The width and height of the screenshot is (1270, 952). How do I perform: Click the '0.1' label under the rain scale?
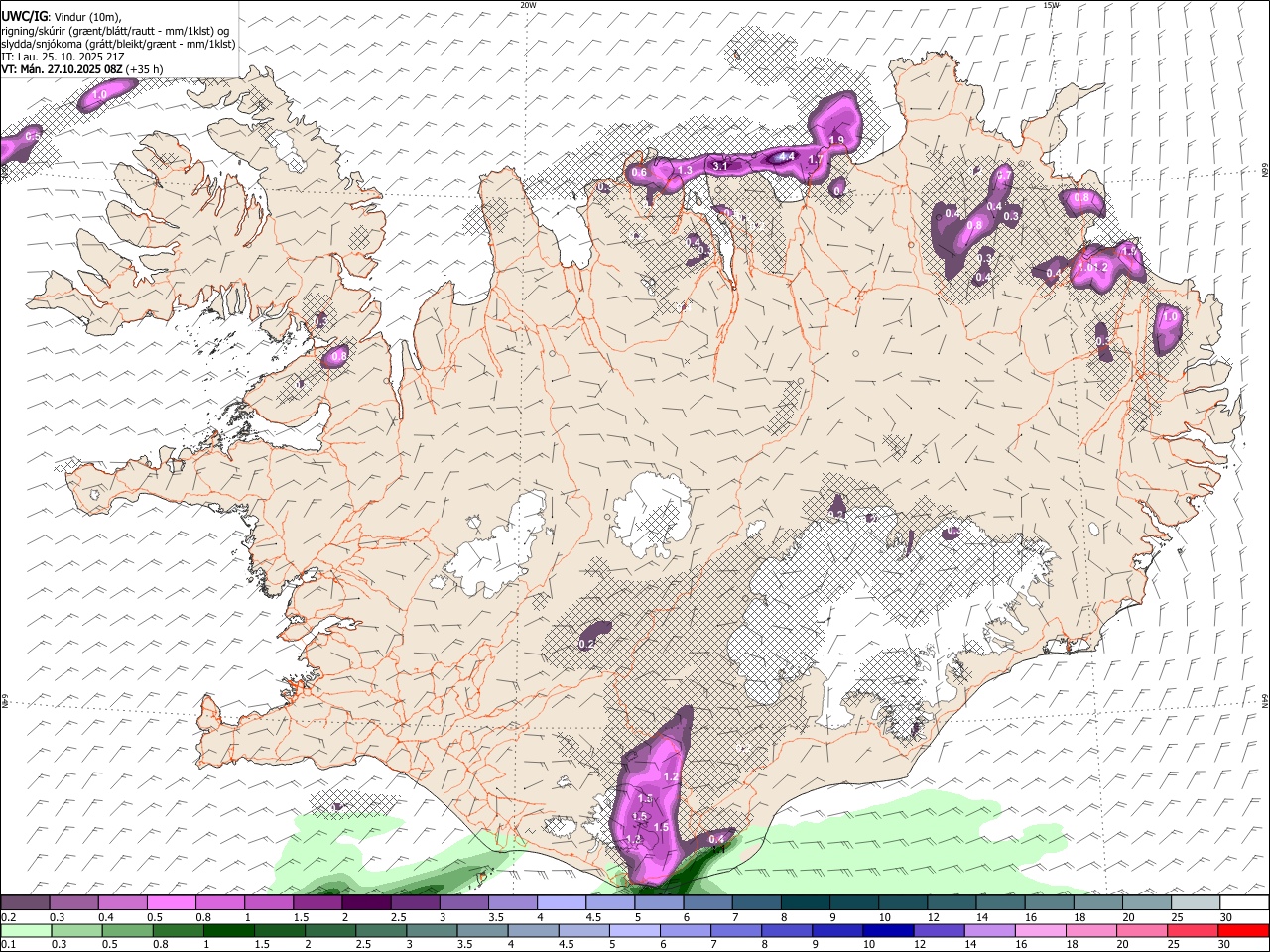tap(9, 945)
